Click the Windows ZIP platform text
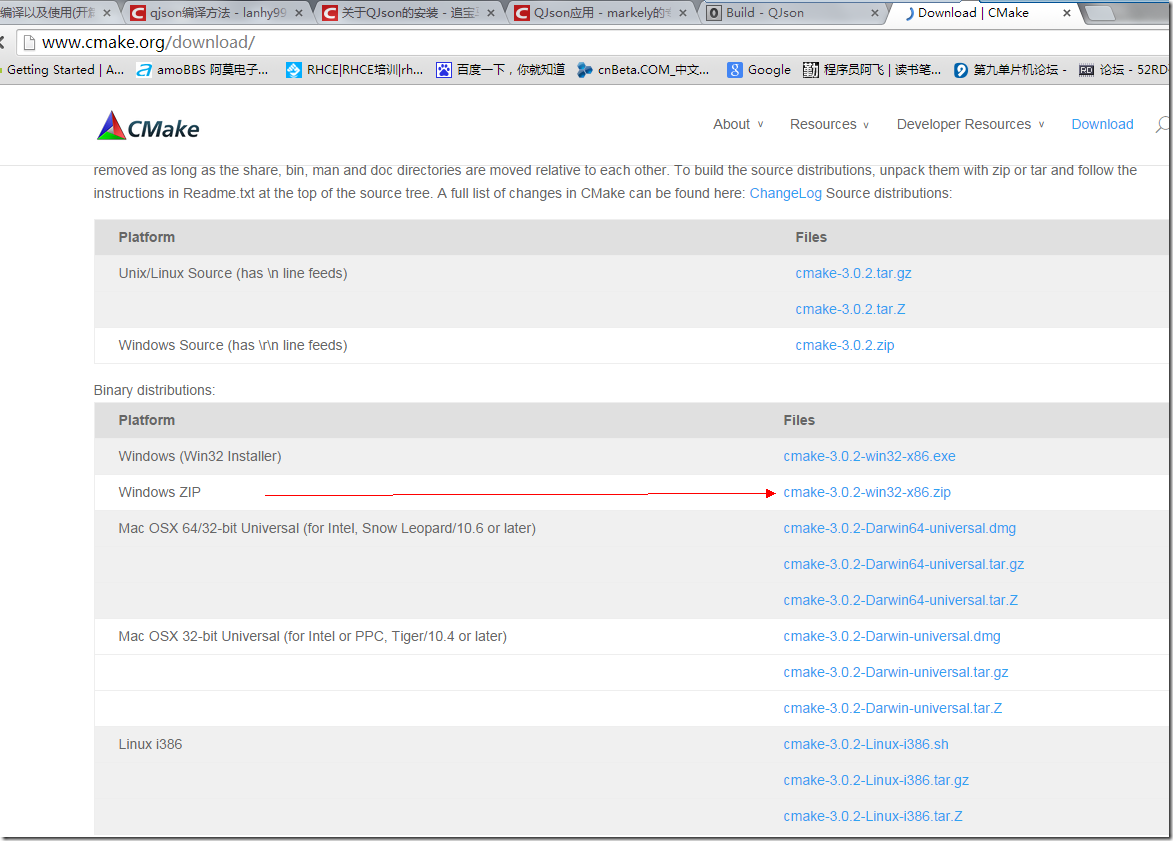1173x841 pixels. click(159, 492)
